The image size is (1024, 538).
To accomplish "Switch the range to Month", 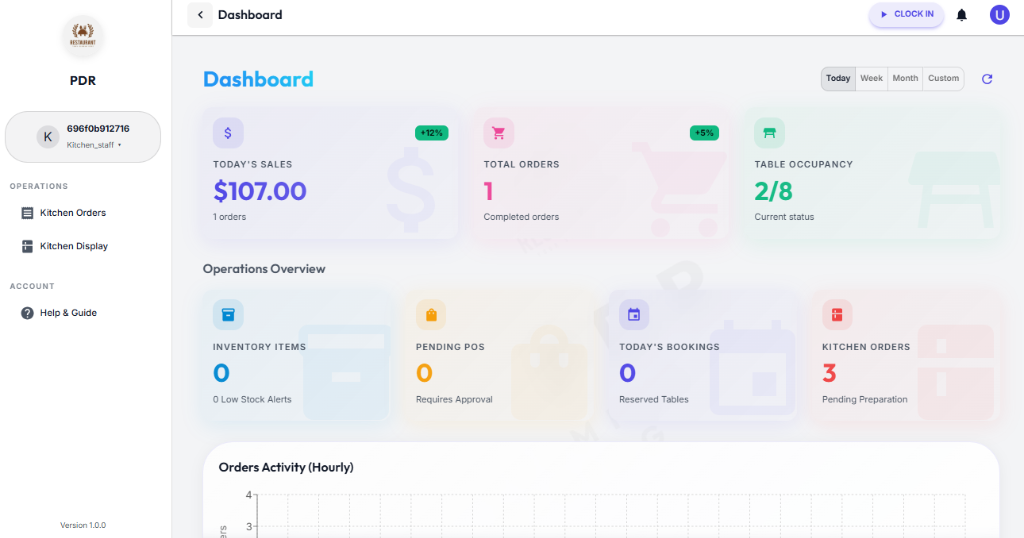I will click(x=905, y=79).
